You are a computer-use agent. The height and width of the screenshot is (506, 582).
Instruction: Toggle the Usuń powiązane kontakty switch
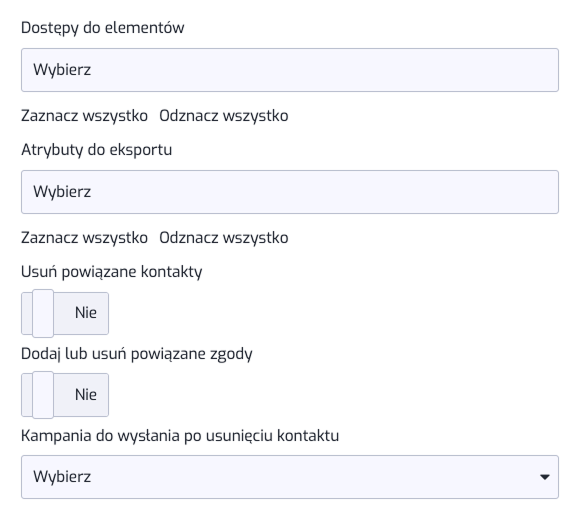pos(65,313)
